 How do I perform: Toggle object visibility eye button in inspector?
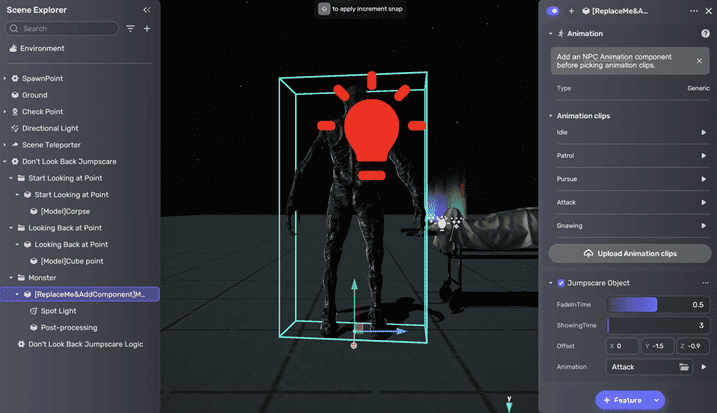point(554,10)
